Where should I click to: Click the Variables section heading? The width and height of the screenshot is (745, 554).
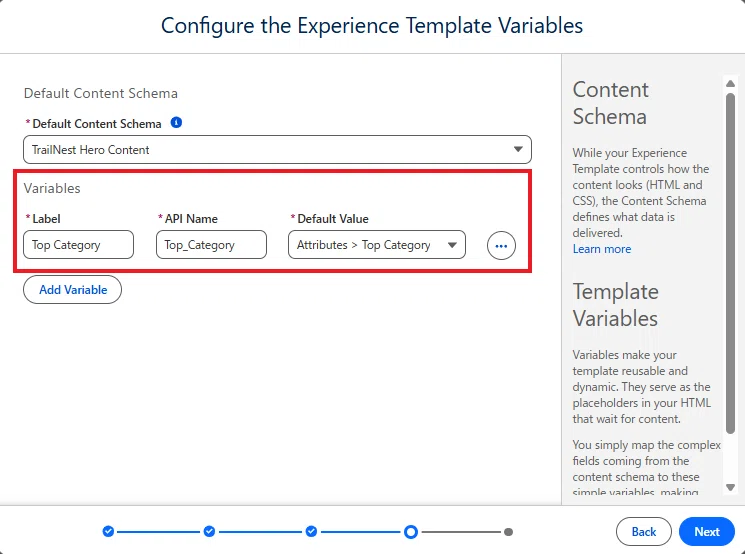[52, 188]
